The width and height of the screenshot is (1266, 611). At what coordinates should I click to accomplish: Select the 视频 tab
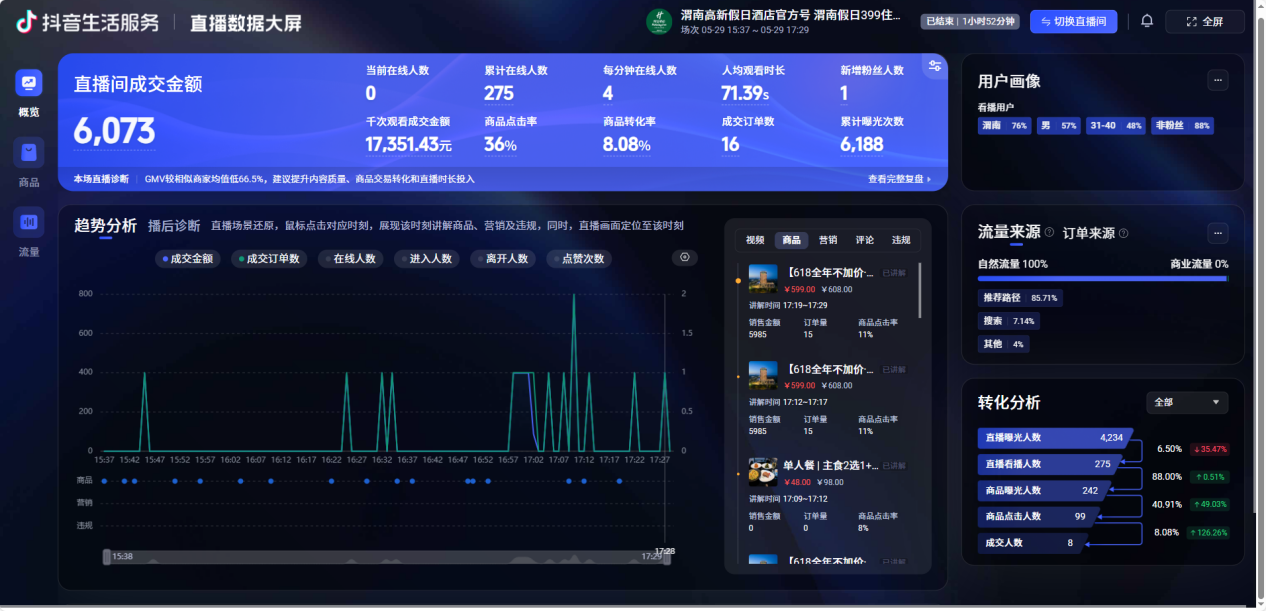click(x=755, y=240)
